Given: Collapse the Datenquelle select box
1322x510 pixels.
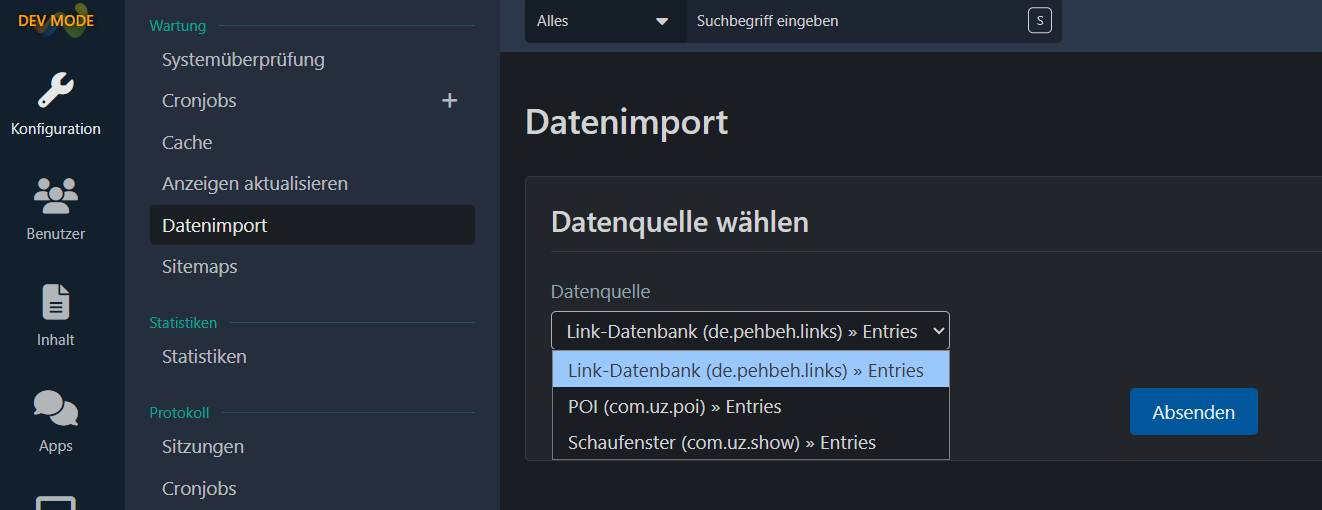Looking at the screenshot, I should [749, 330].
